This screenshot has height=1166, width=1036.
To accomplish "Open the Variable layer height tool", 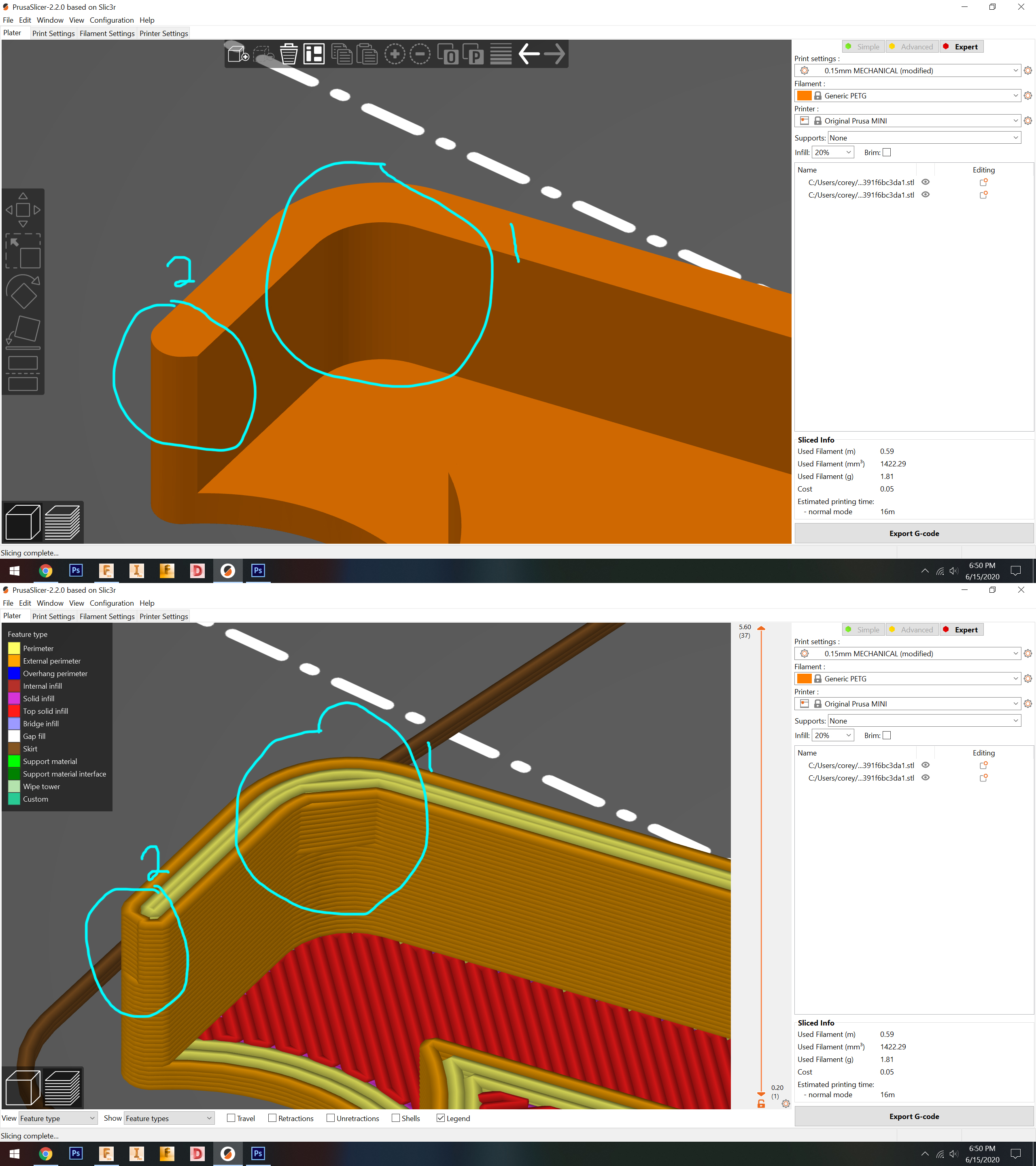I will (x=501, y=54).
